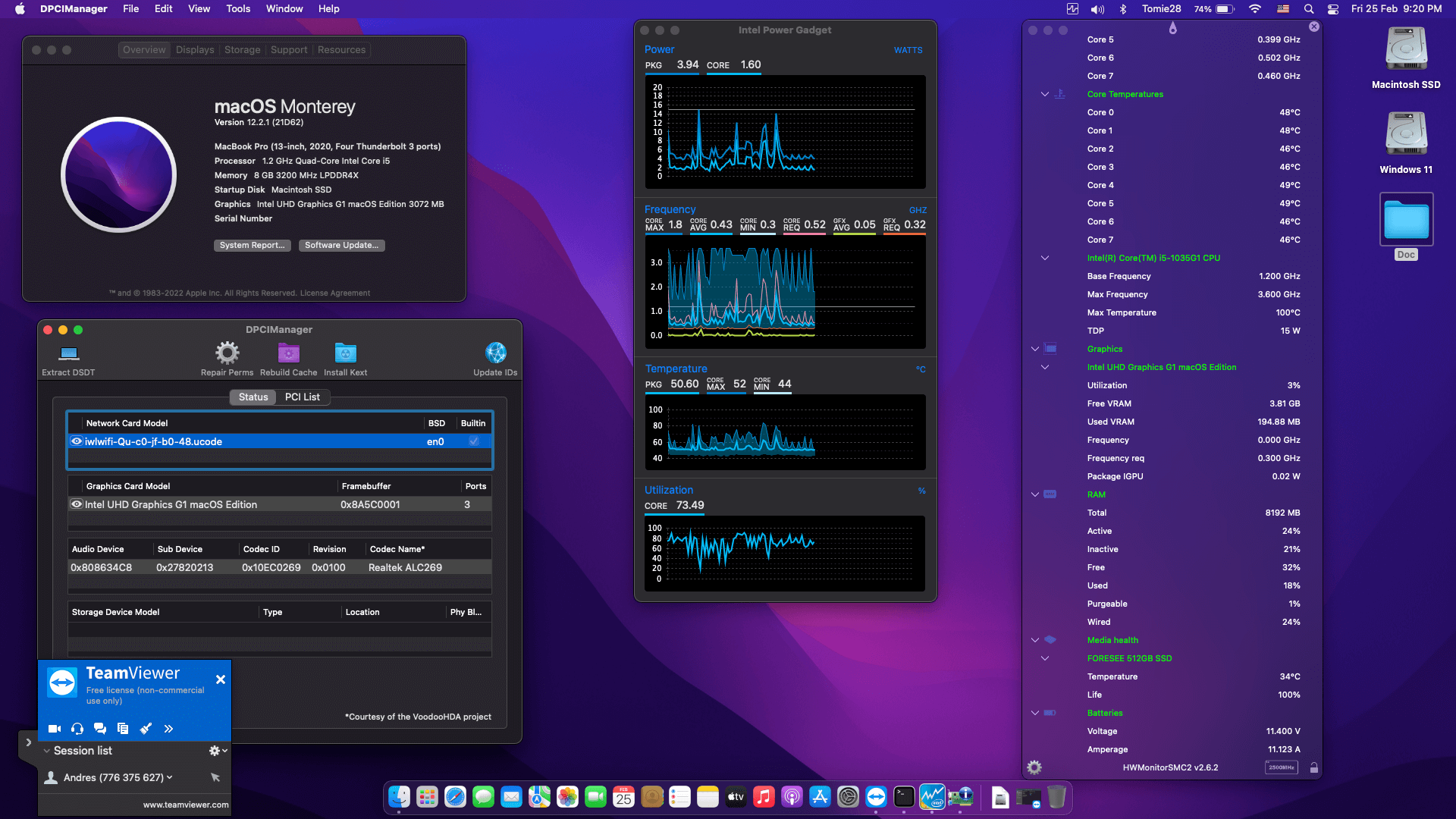
Task: Open Trash in the Dock
Action: tap(1056, 797)
